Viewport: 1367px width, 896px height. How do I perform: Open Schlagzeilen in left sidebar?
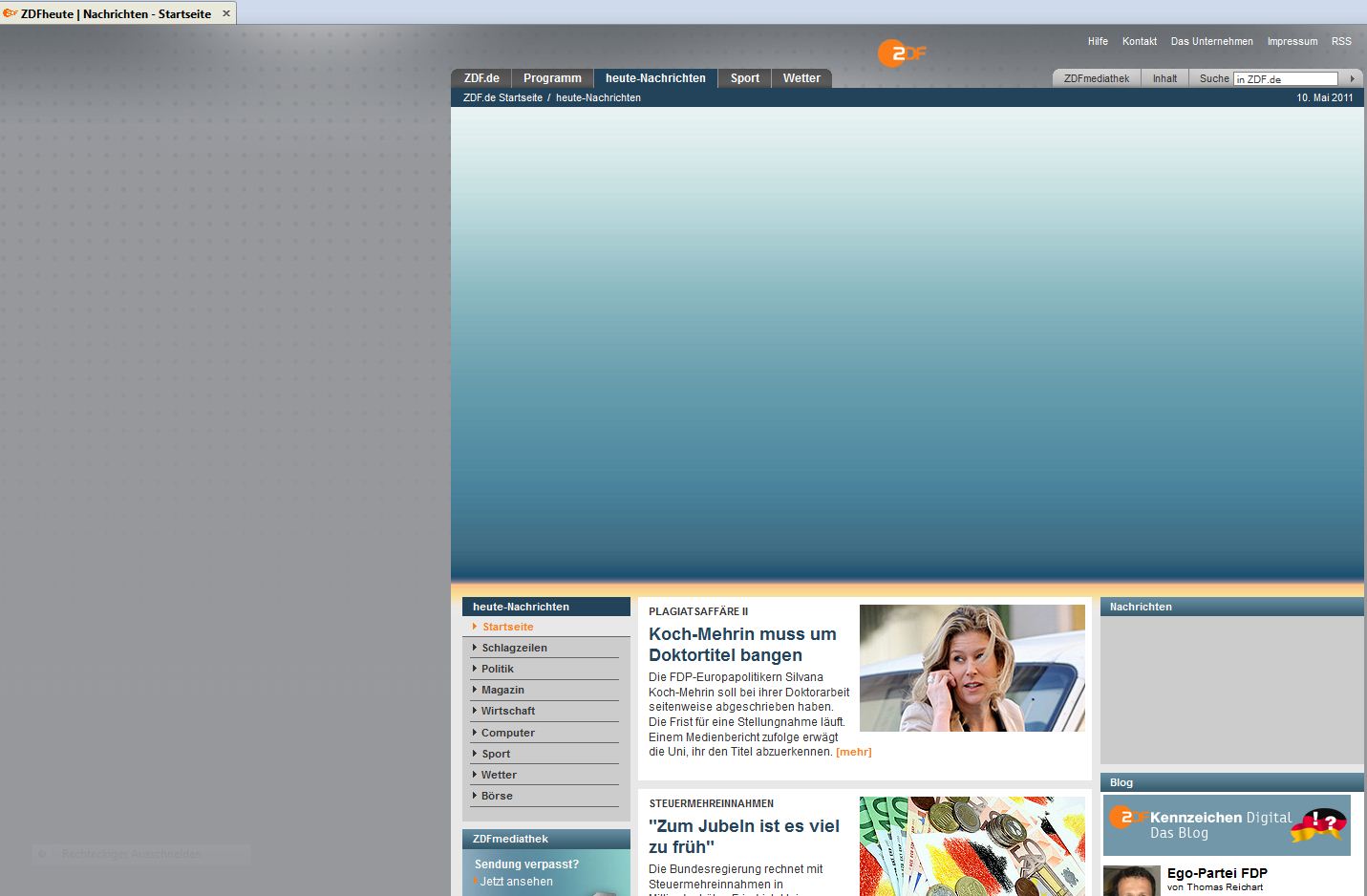[545, 648]
